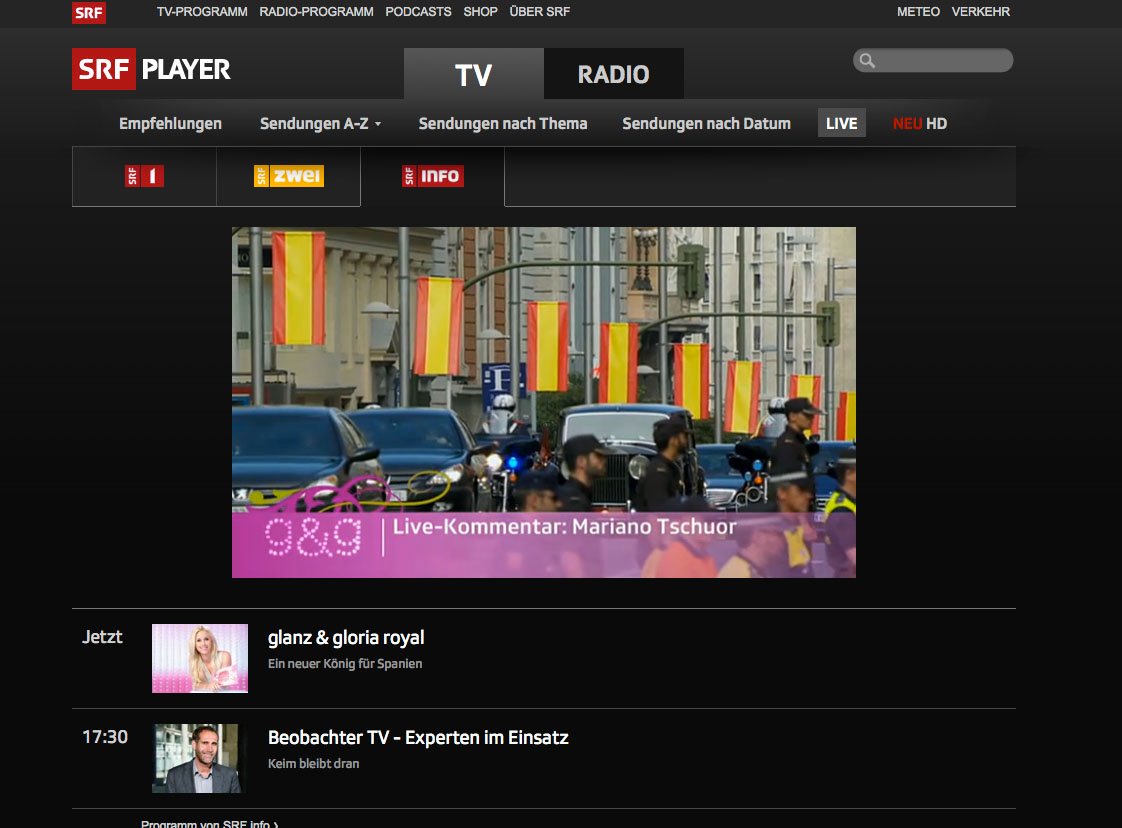This screenshot has width=1122, height=828.
Task: Open 'Programm von SRF info' link
Action: pos(210,824)
